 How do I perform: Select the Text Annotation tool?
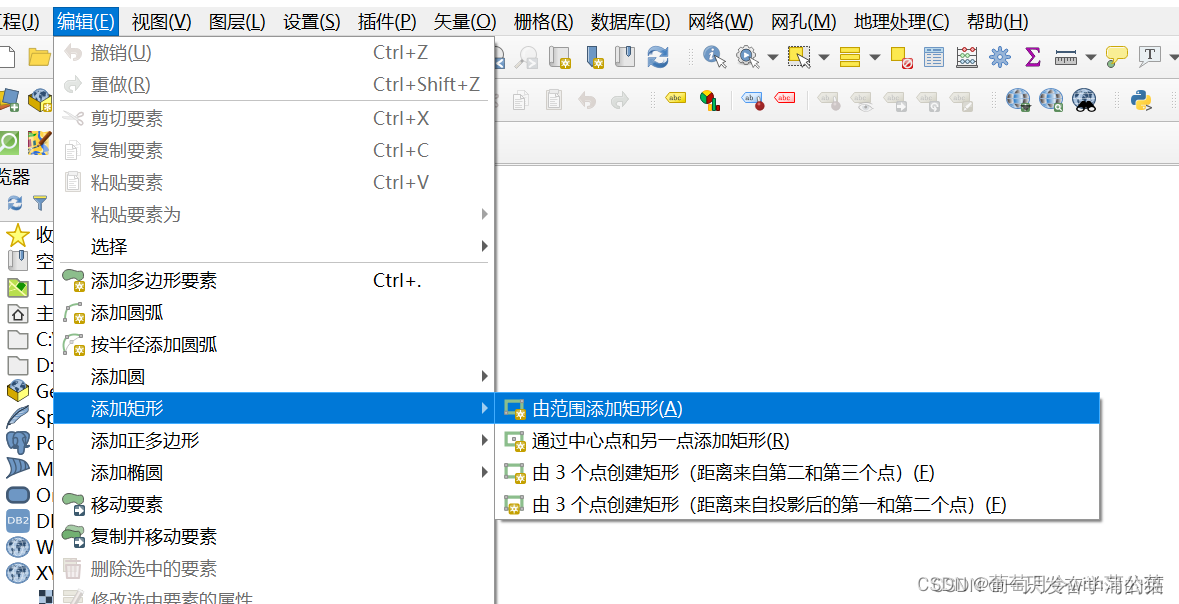(x=1150, y=56)
